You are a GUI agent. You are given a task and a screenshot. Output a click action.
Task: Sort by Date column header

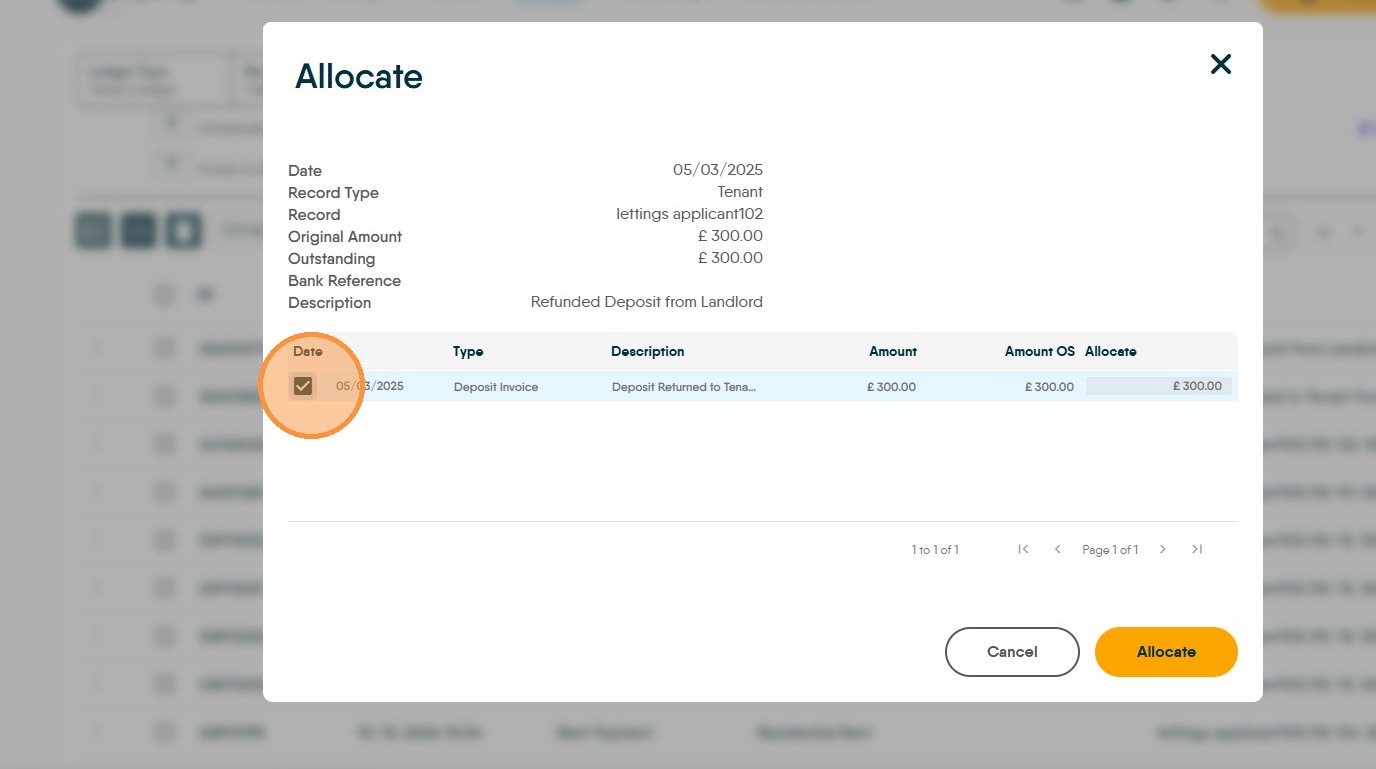308,352
